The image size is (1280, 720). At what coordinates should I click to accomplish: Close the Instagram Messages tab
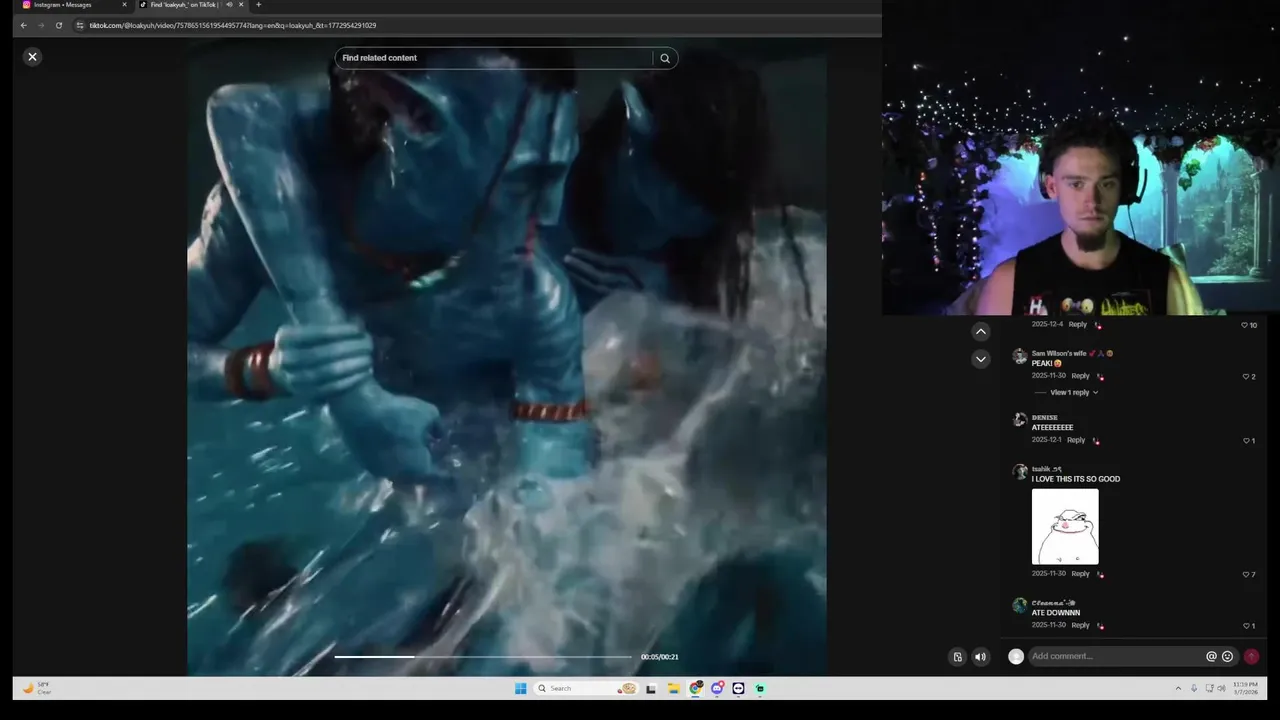click(124, 5)
